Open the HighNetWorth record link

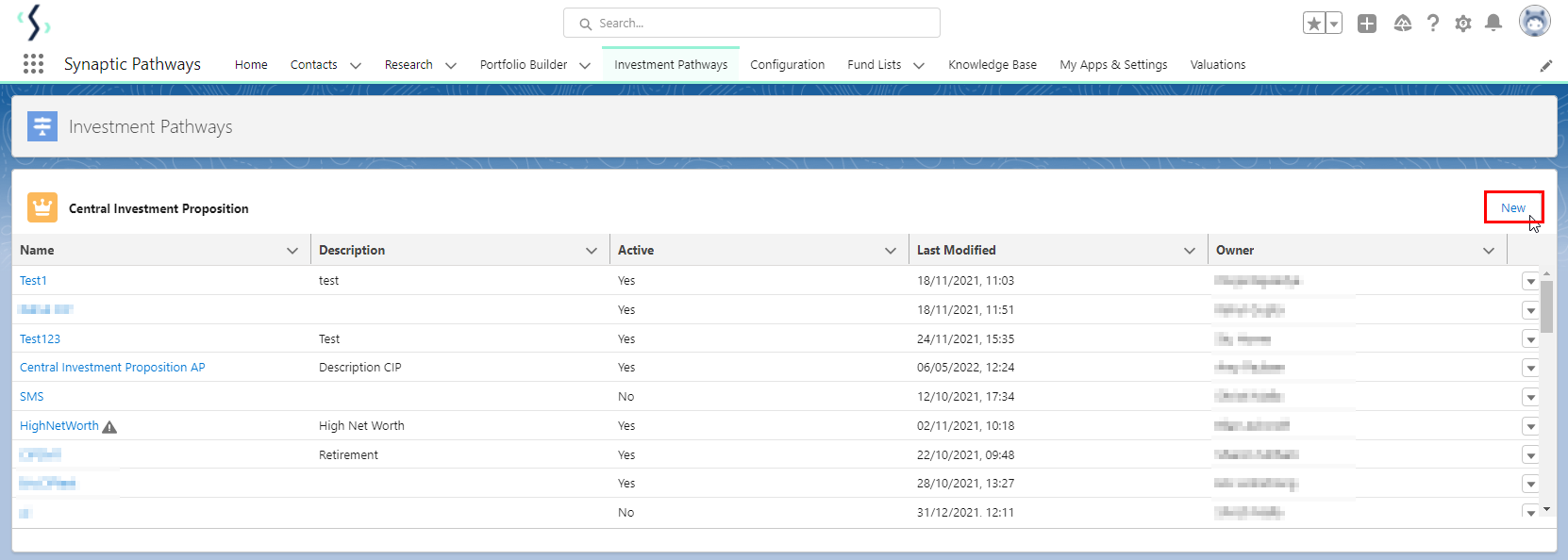click(x=58, y=426)
